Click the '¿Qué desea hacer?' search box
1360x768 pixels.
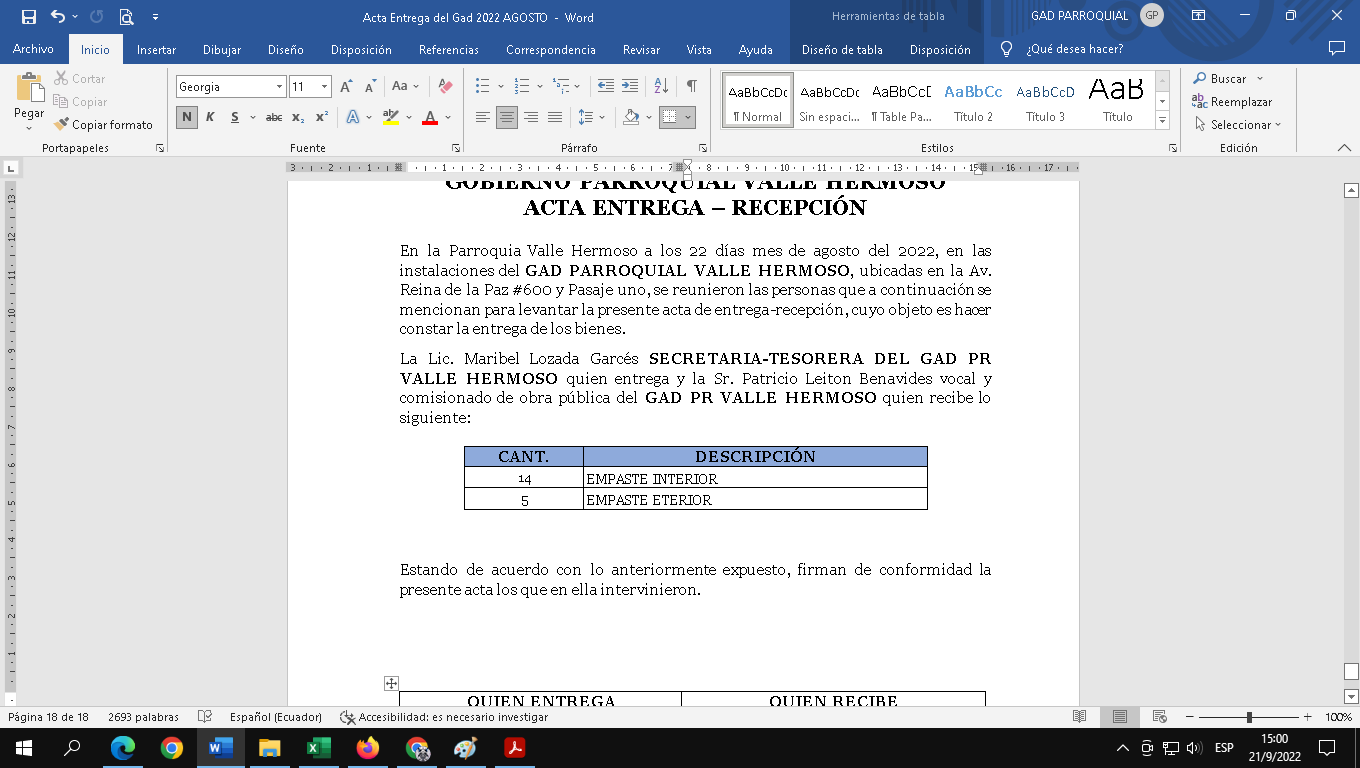pyautogui.click(x=1074, y=50)
